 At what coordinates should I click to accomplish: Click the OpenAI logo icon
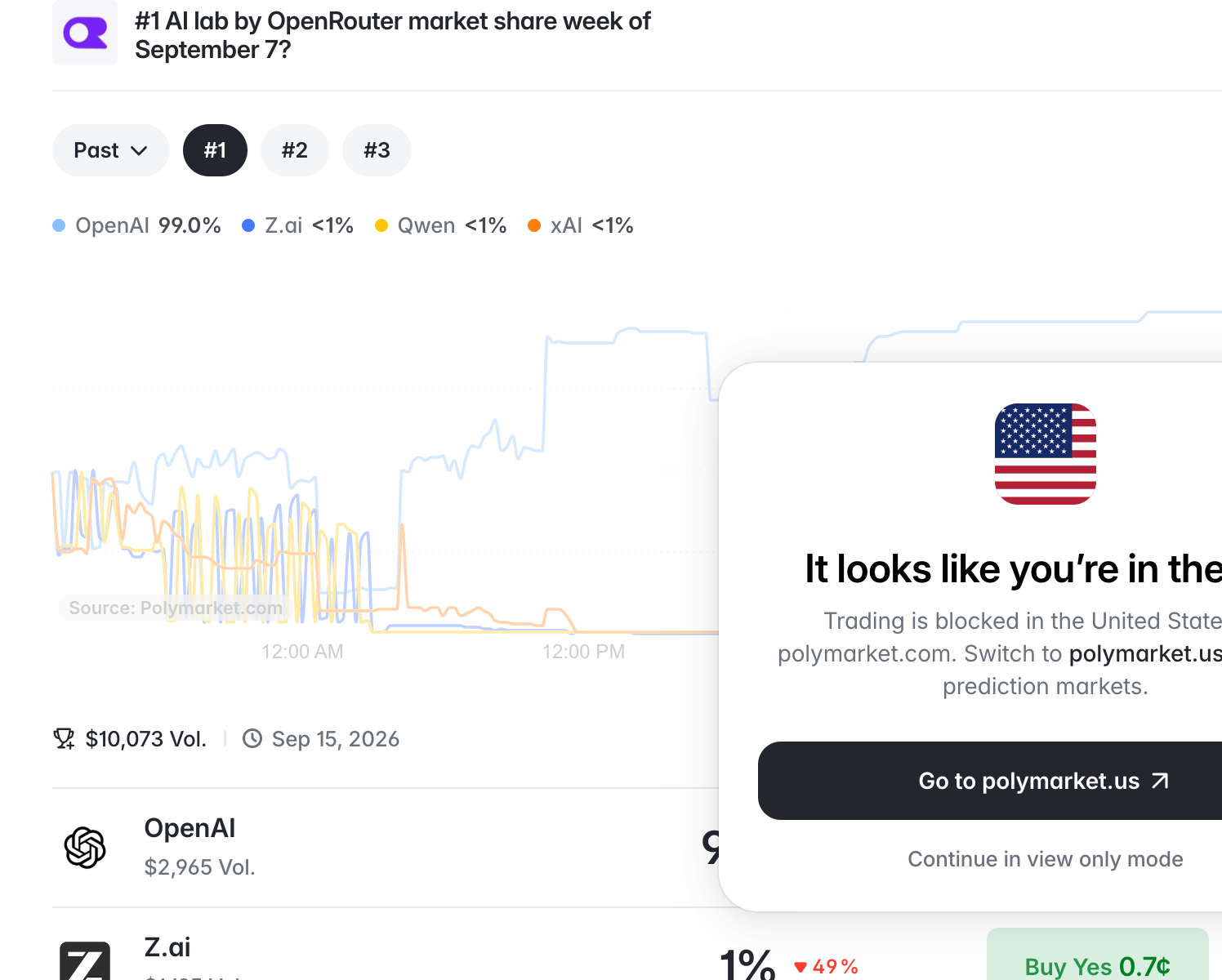click(x=85, y=847)
